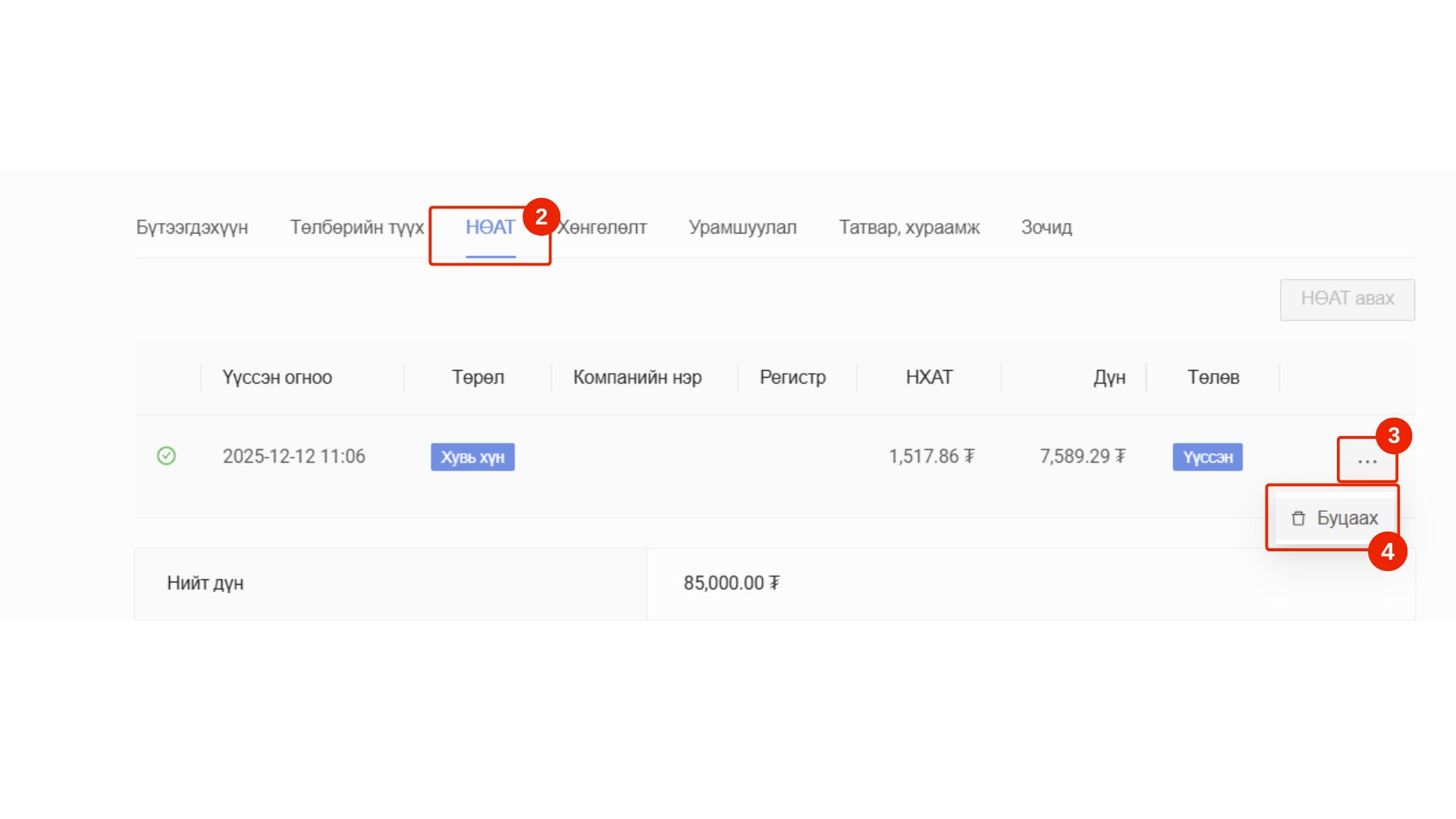
Task: Open Татвар, хураамж tab
Action: coord(908,227)
